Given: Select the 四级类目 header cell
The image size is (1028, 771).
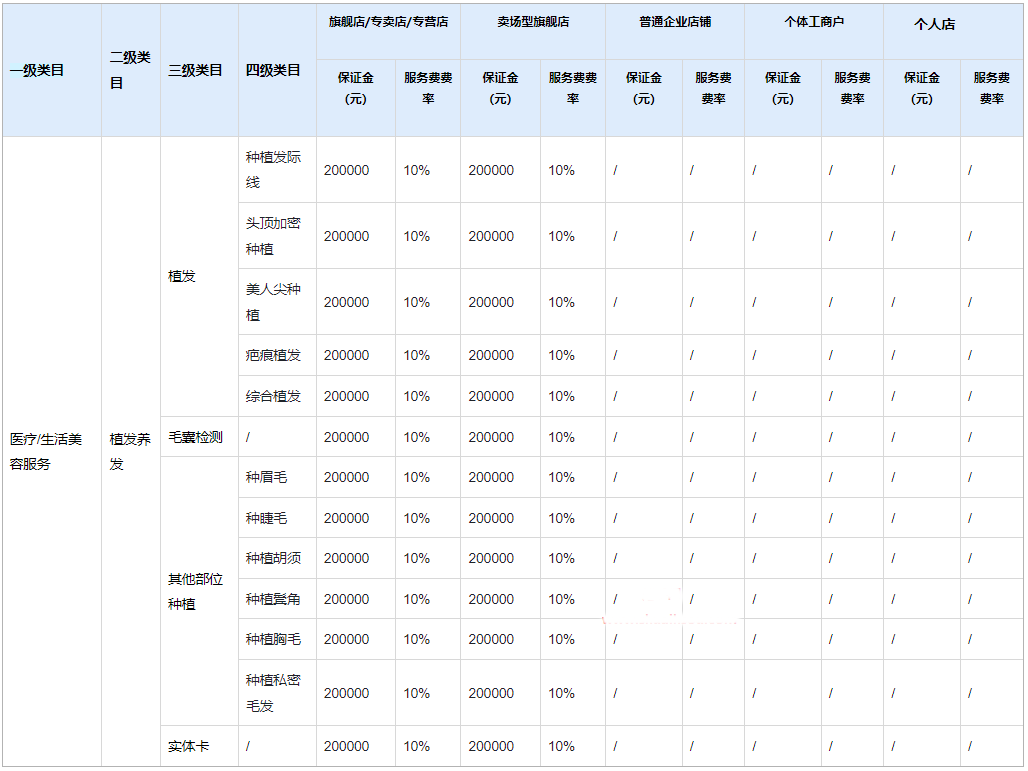Looking at the screenshot, I should [x=273, y=70].
